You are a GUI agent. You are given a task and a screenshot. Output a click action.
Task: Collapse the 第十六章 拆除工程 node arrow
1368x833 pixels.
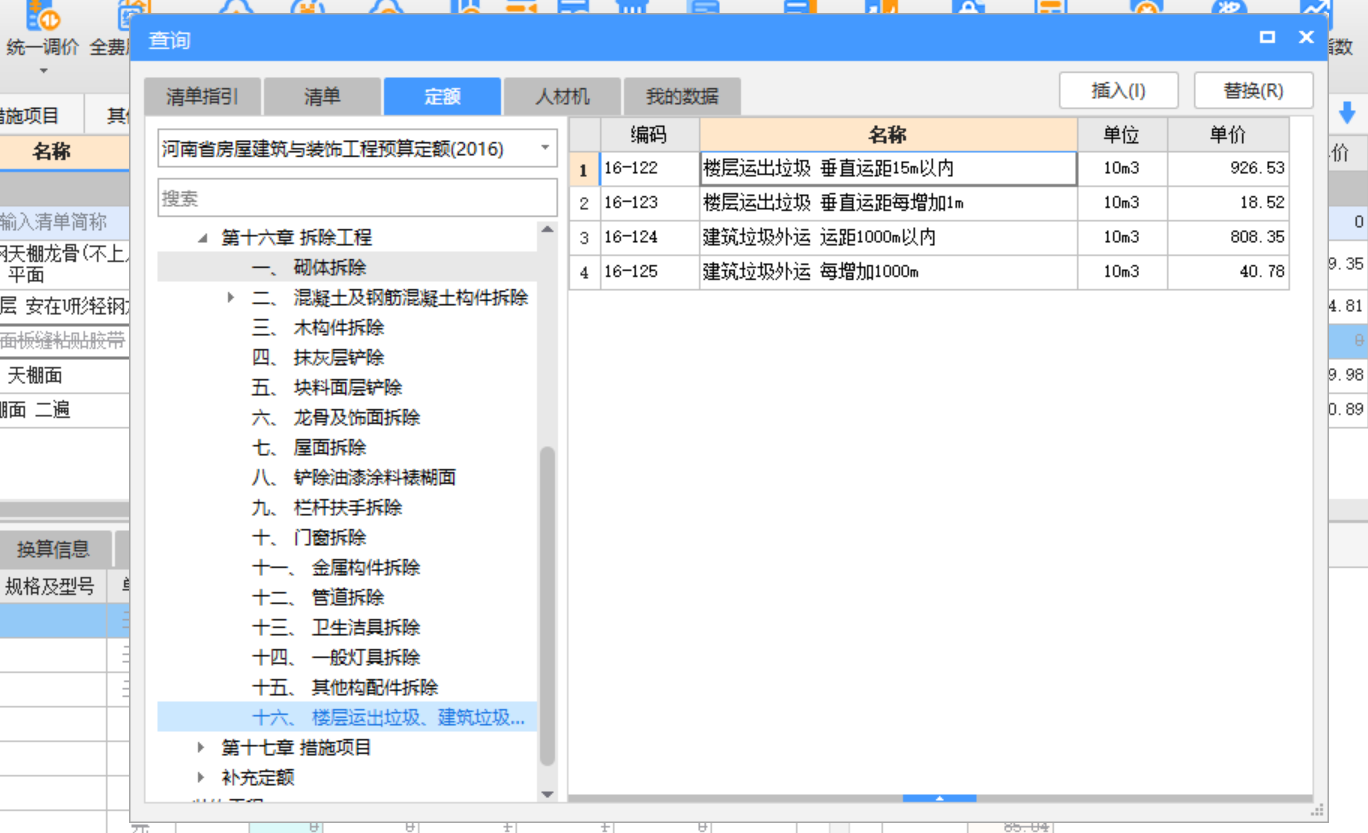tap(203, 238)
